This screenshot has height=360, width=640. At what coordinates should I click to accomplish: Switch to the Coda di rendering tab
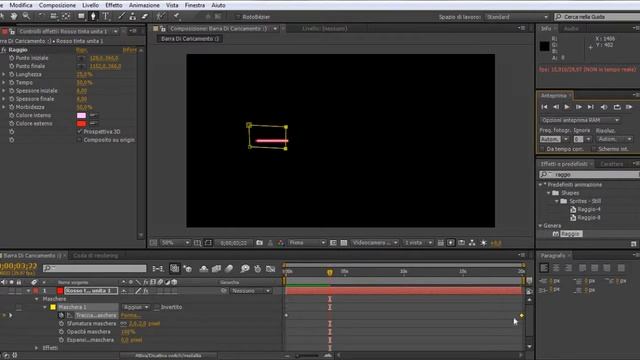(96, 256)
